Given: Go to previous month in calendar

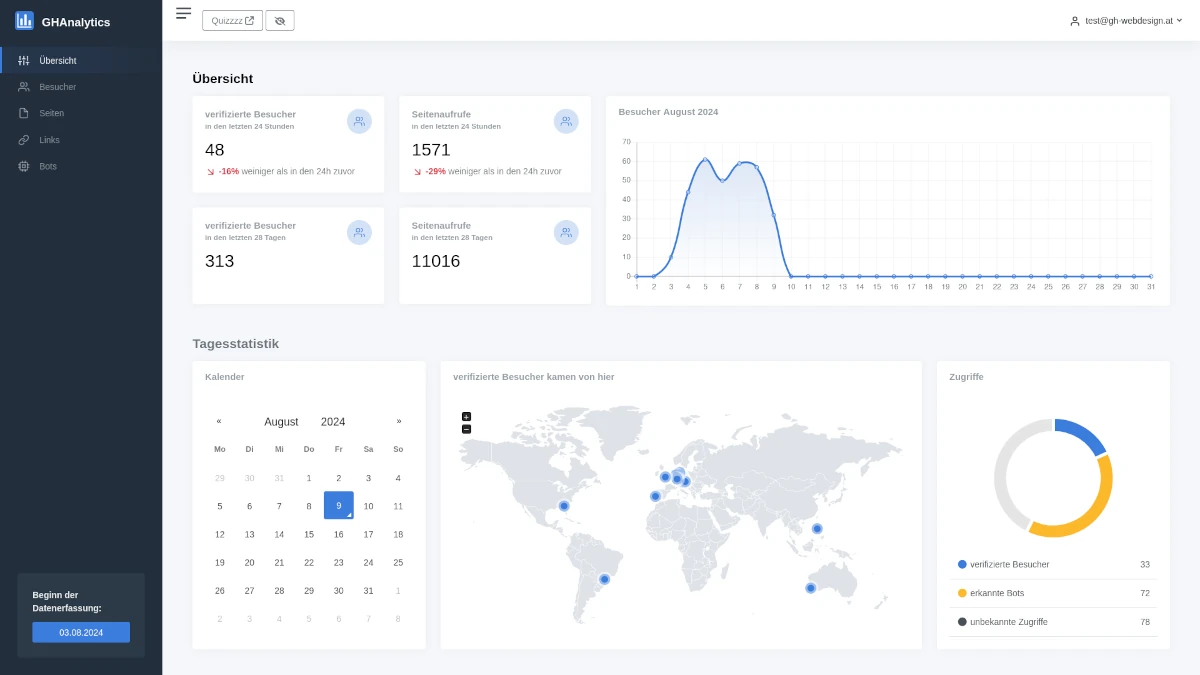Looking at the screenshot, I should pos(219,422).
